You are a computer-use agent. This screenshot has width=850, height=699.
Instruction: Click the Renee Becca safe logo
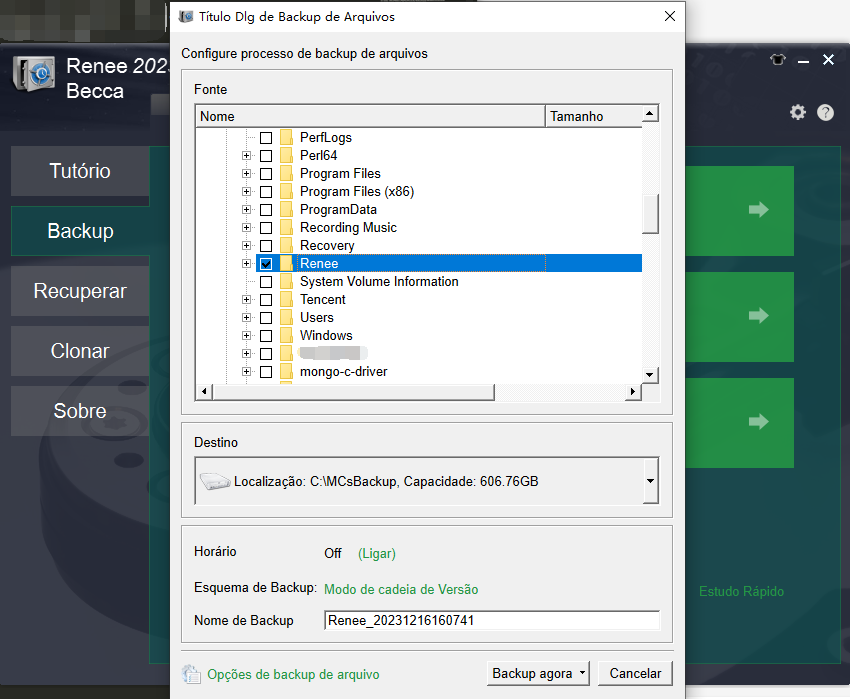pos(33,78)
